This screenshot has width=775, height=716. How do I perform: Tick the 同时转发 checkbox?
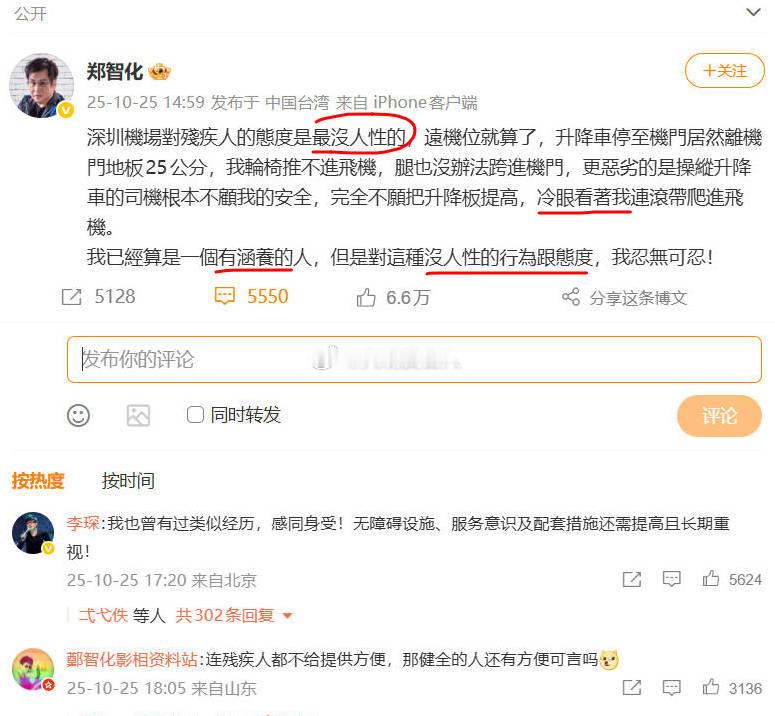[x=195, y=415]
